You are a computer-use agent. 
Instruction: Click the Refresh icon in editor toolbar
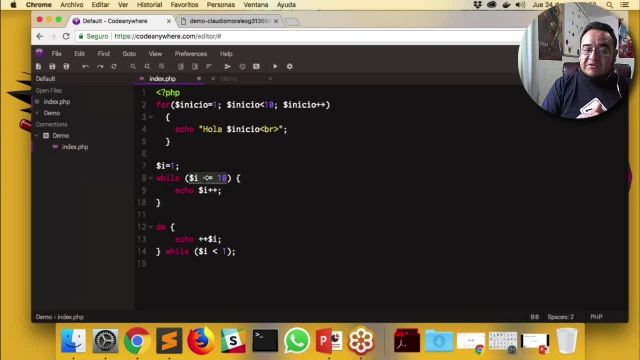coord(114,66)
